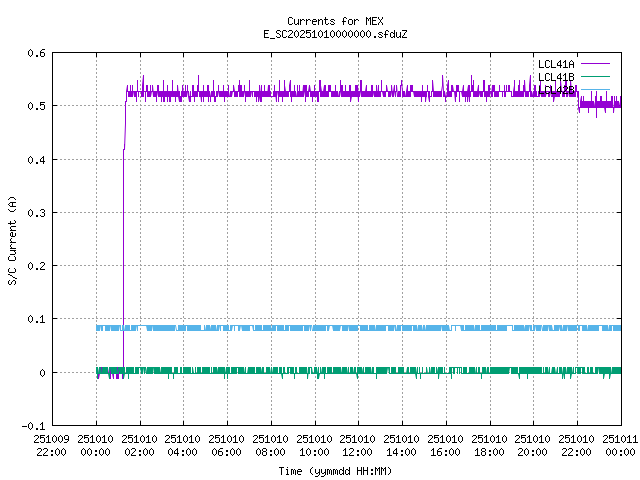Select the purple LCL41A legend line sample
The width and height of the screenshot is (640, 480).
(x=595, y=64)
